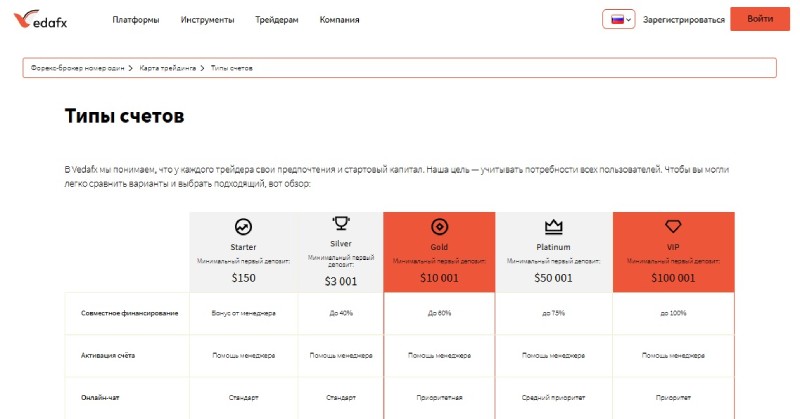This screenshot has width=800, height=419.
Task: Select the Типы счетов breadcrumb
Action: [x=232, y=68]
